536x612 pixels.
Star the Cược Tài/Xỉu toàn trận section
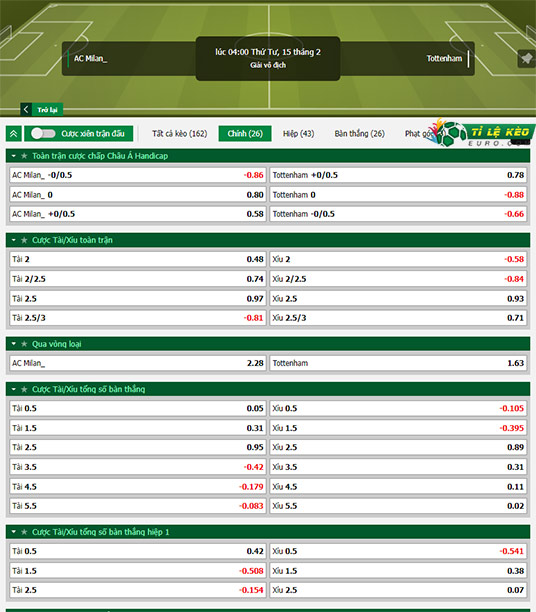[24, 240]
